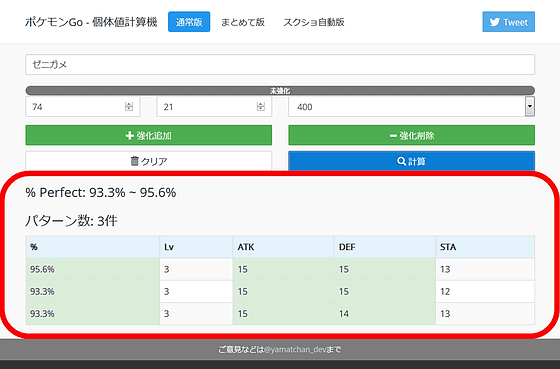
Task: Switch to the まとめて版 tab
Action: (x=243, y=22)
